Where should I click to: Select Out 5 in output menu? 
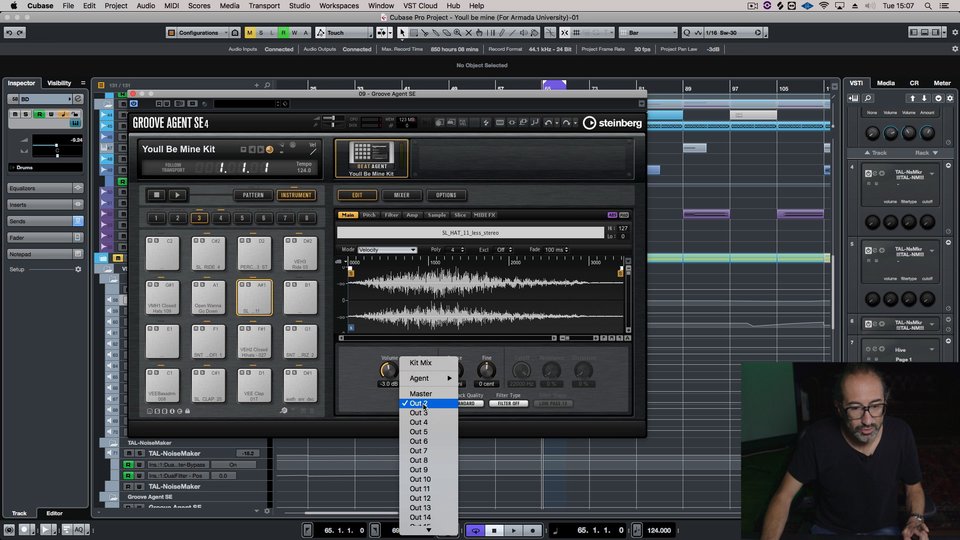tap(419, 432)
